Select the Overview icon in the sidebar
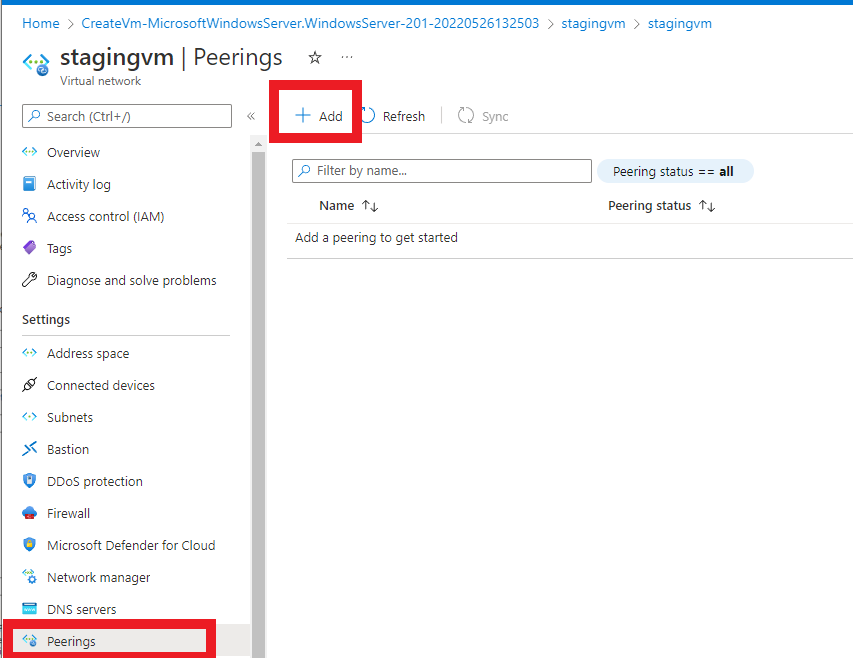The height and width of the screenshot is (658, 853). click(30, 152)
